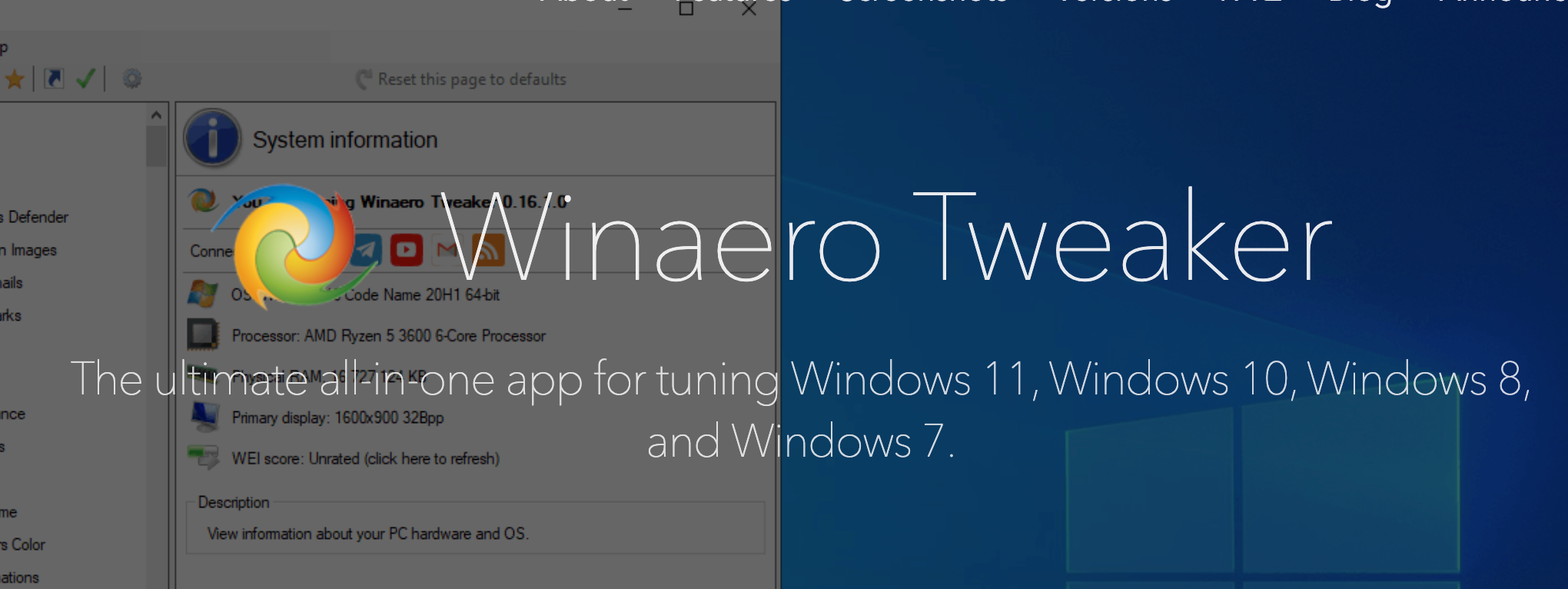Viewport: 1568px width, 589px height.
Task: Click the gold star bookmark icon
Action: (x=15, y=78)
